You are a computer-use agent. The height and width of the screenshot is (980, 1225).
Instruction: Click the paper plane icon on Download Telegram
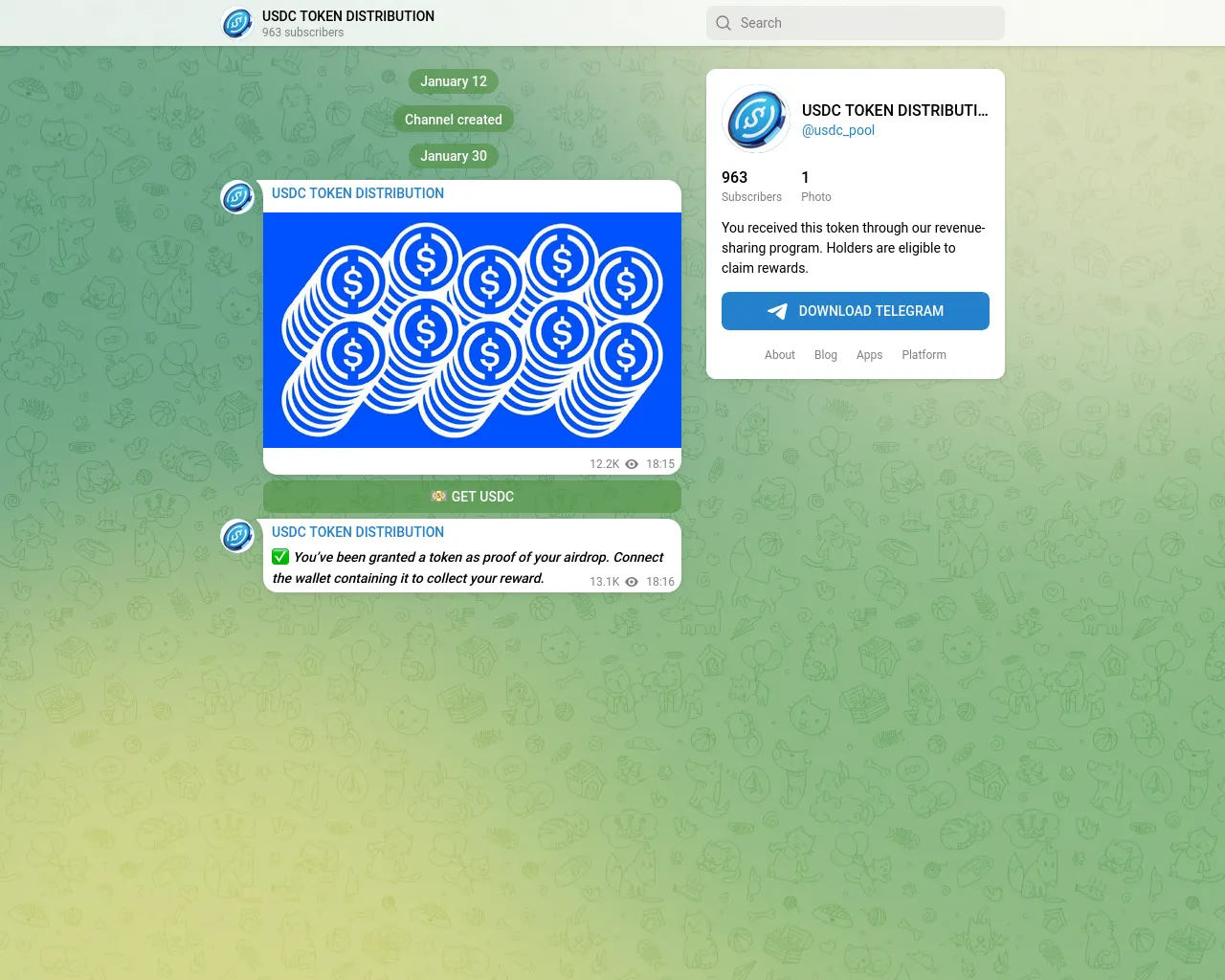pos(777,311)
